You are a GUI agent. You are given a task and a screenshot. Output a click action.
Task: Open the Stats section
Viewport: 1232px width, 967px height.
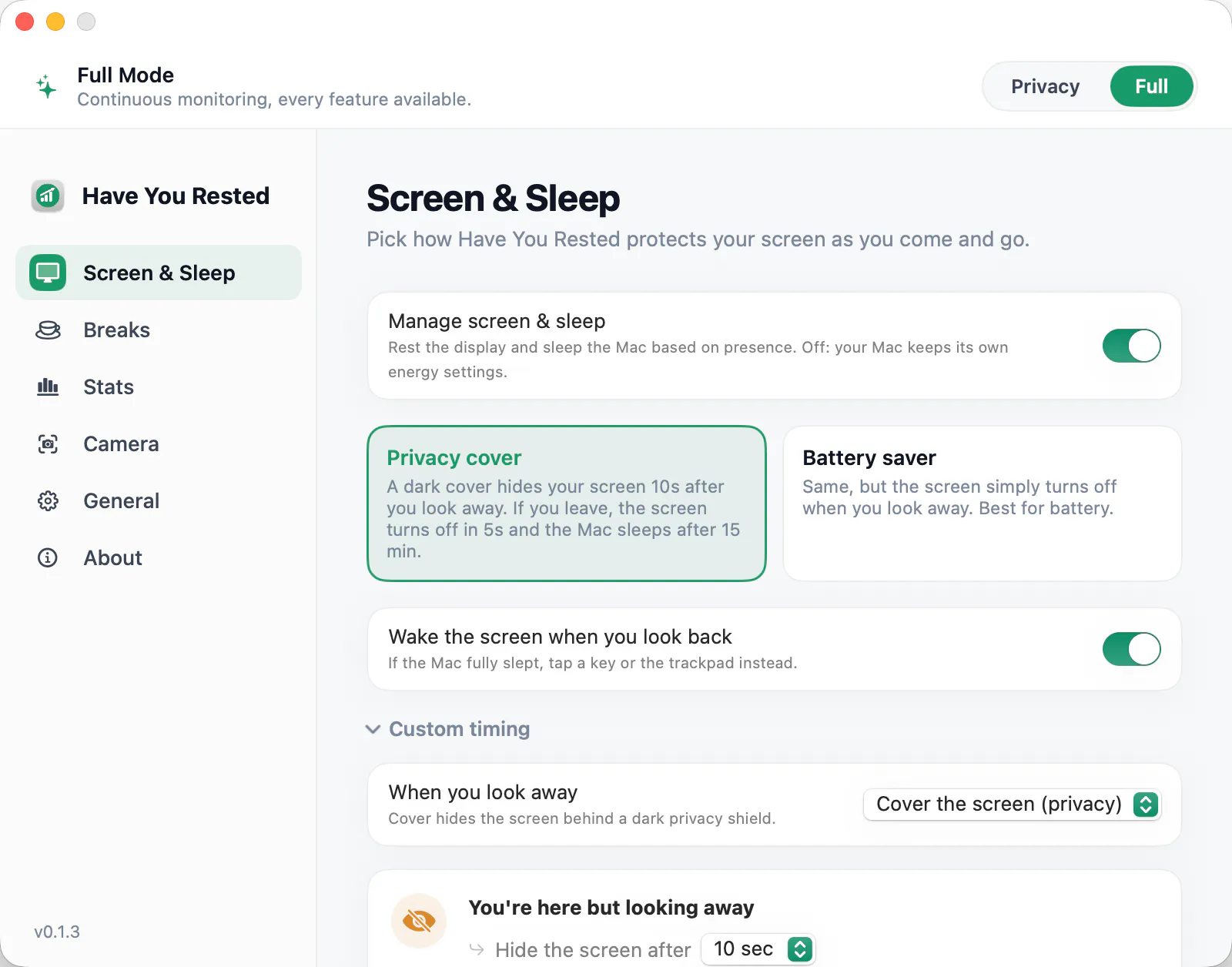click(159, 386)
